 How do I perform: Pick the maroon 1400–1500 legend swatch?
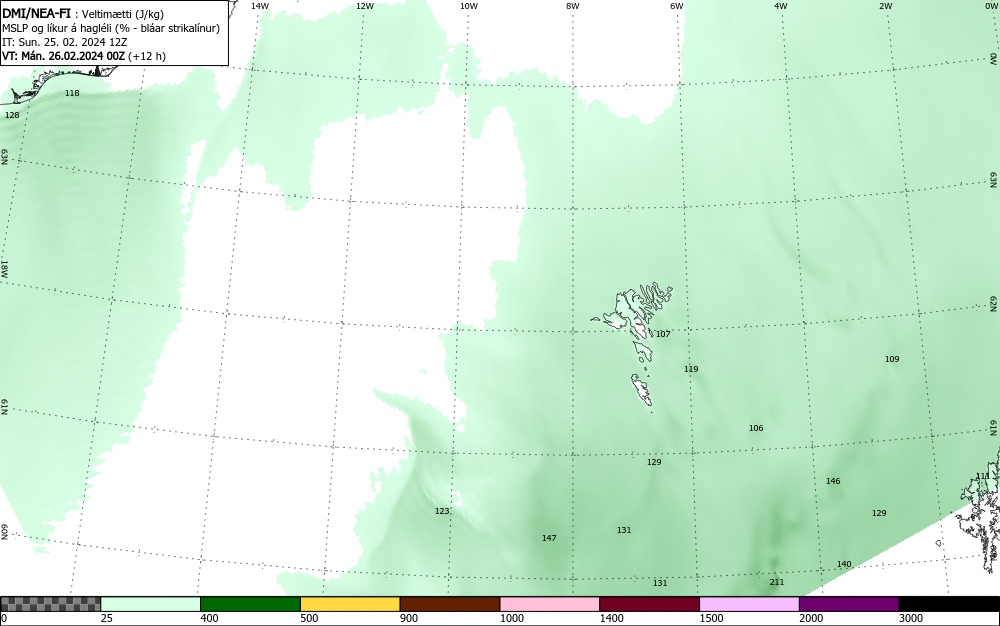click(x=649, y=604)
